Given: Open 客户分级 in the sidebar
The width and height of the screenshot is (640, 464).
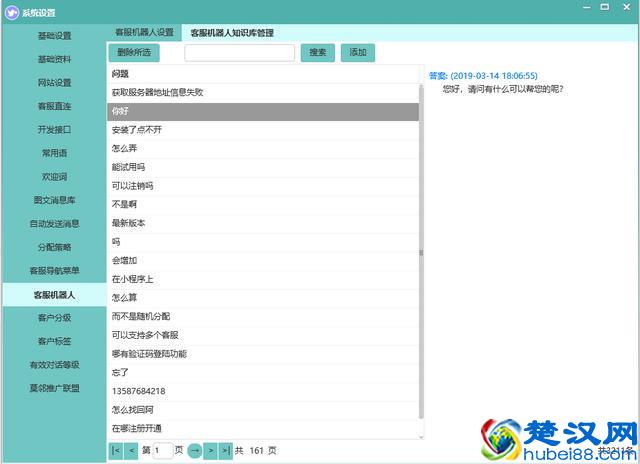Looking at the screenshot, I should pyautogui.click(x=54, y=318).
